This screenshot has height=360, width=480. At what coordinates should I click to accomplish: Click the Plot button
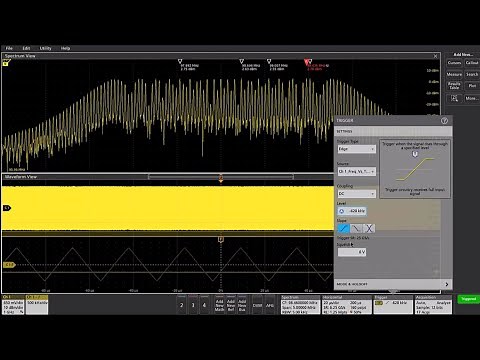tap(472, 86)
